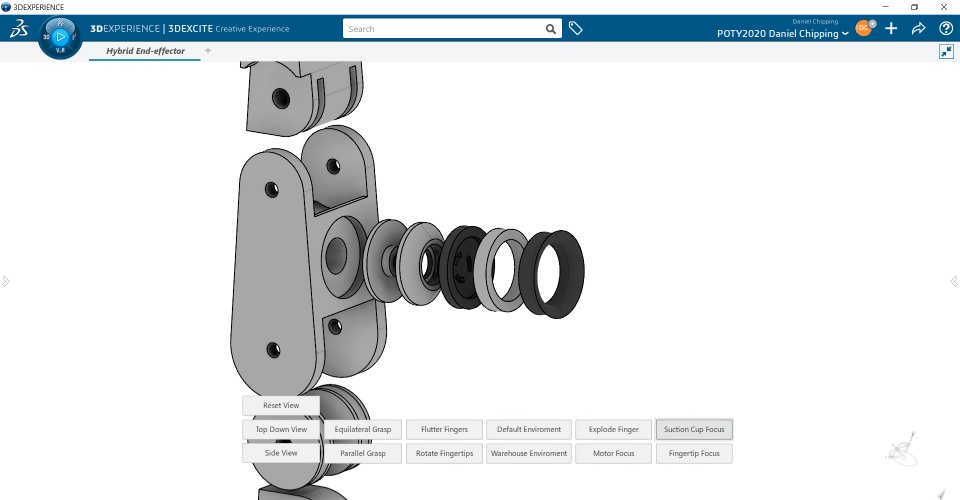Open the tag icon beside search
Viewport: 960px width, 500px height.
(576, 28)
